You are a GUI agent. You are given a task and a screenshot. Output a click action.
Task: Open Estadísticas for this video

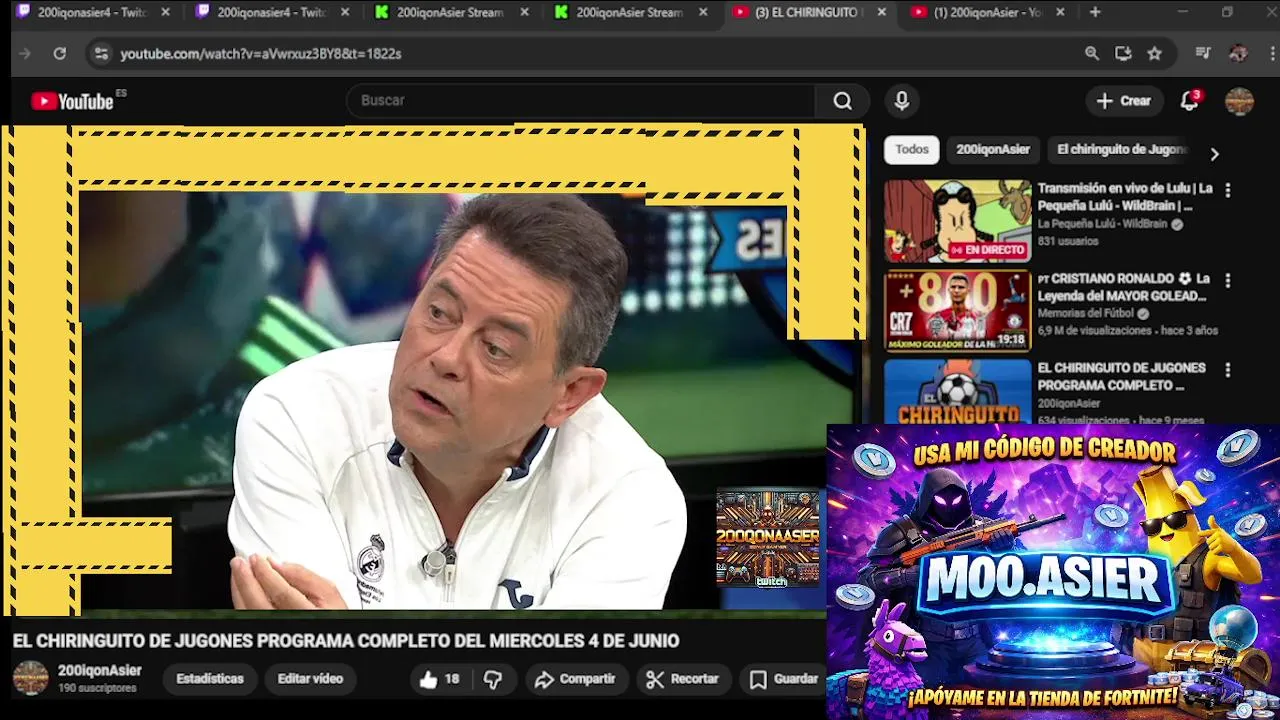tap(210, 679)
